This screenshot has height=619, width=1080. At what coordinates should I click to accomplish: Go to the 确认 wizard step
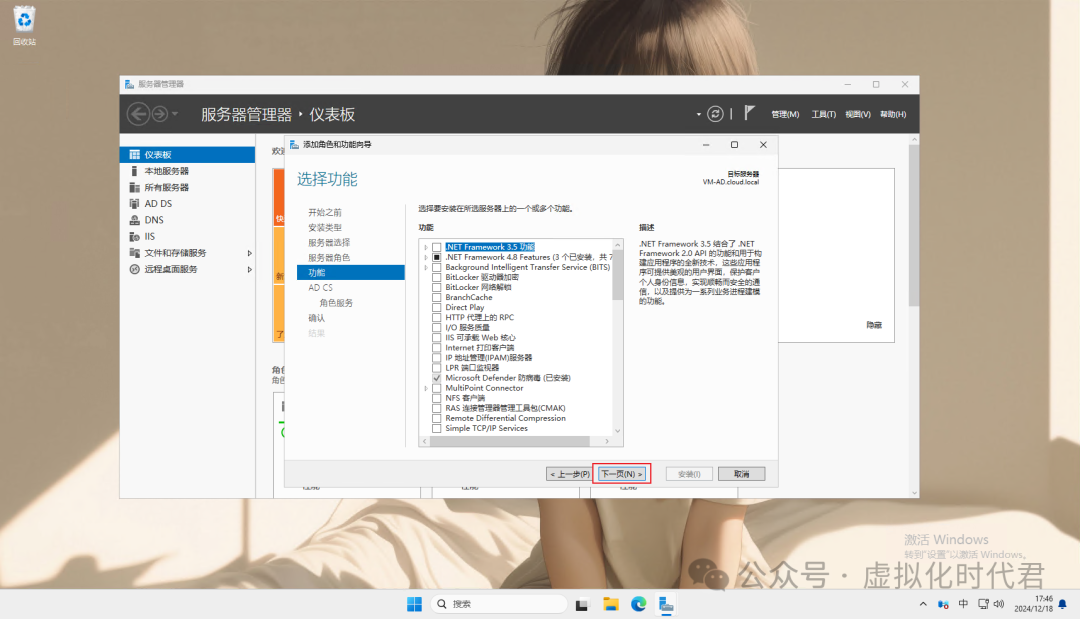click(x=316, y=318)
